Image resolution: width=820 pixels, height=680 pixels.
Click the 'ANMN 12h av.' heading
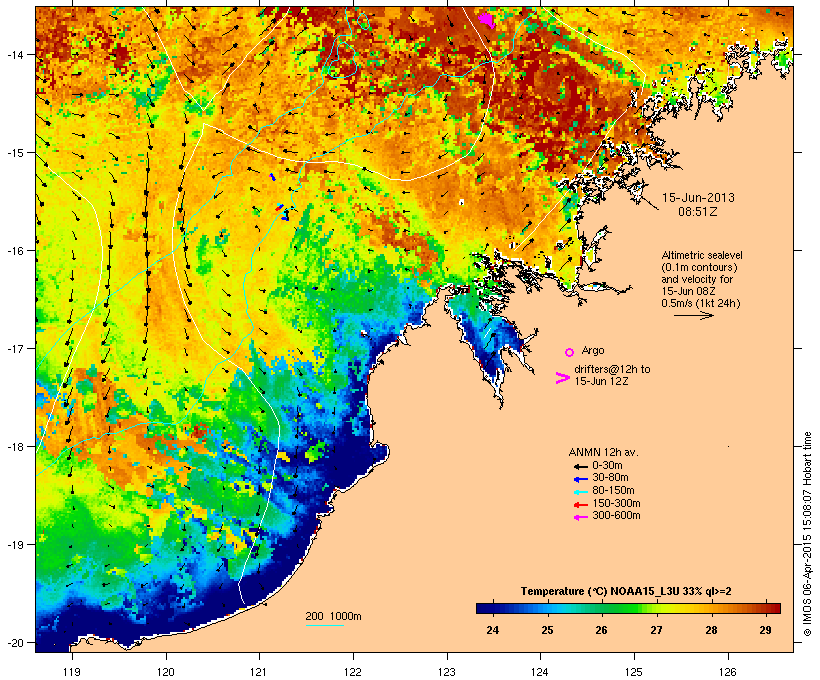click(x=603, y=452)
